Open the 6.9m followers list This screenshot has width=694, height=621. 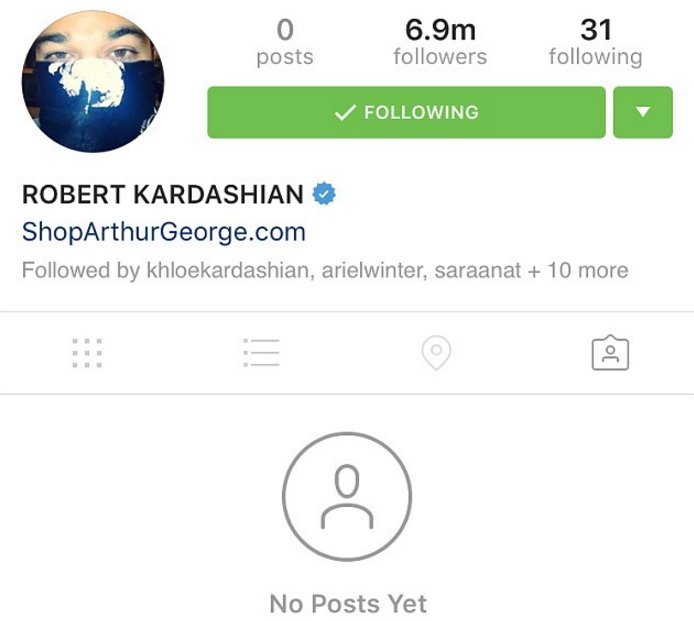[440, 42]
